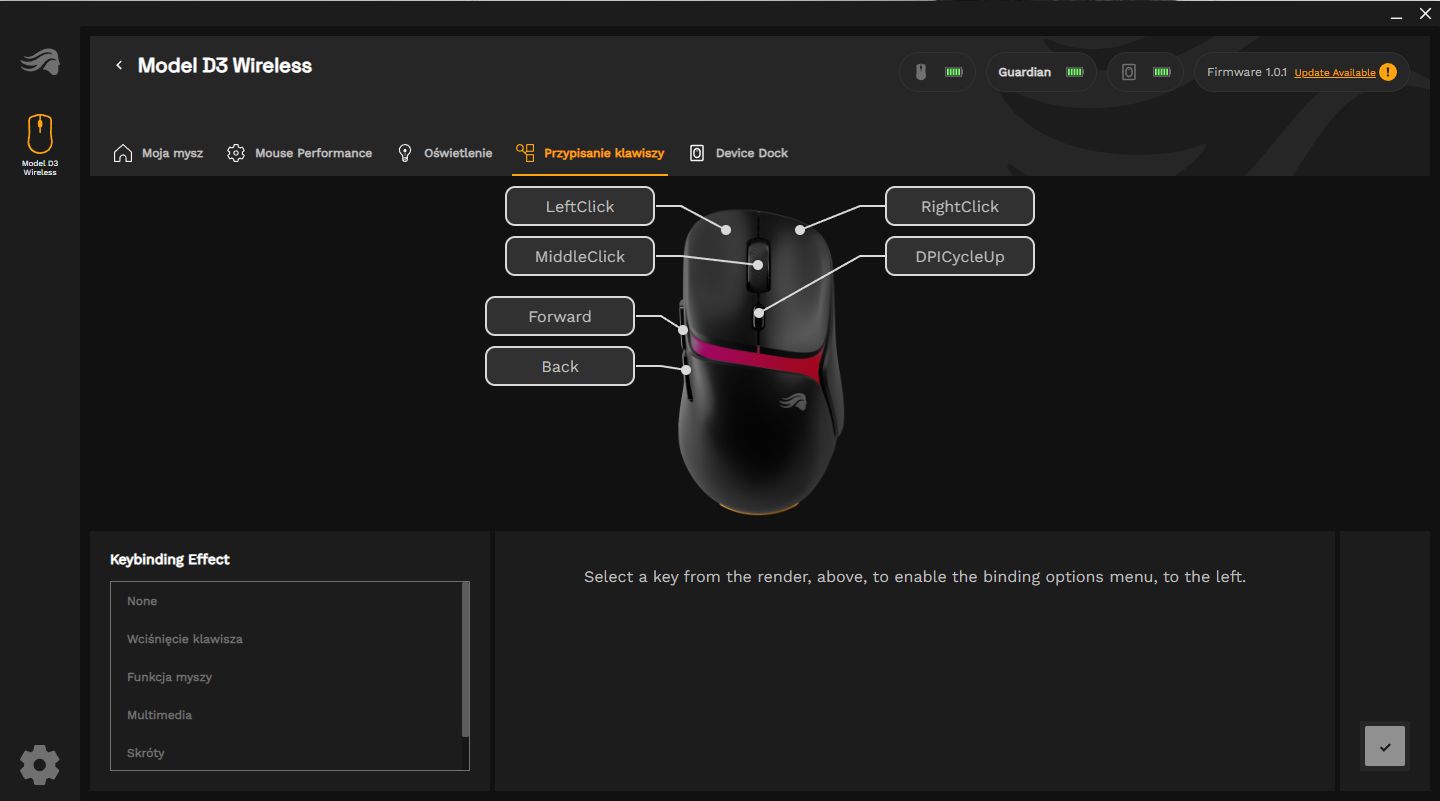The image size is (1440, 801).
Task: Switch to the Moja mysz tab
Action: pos(159,153)
